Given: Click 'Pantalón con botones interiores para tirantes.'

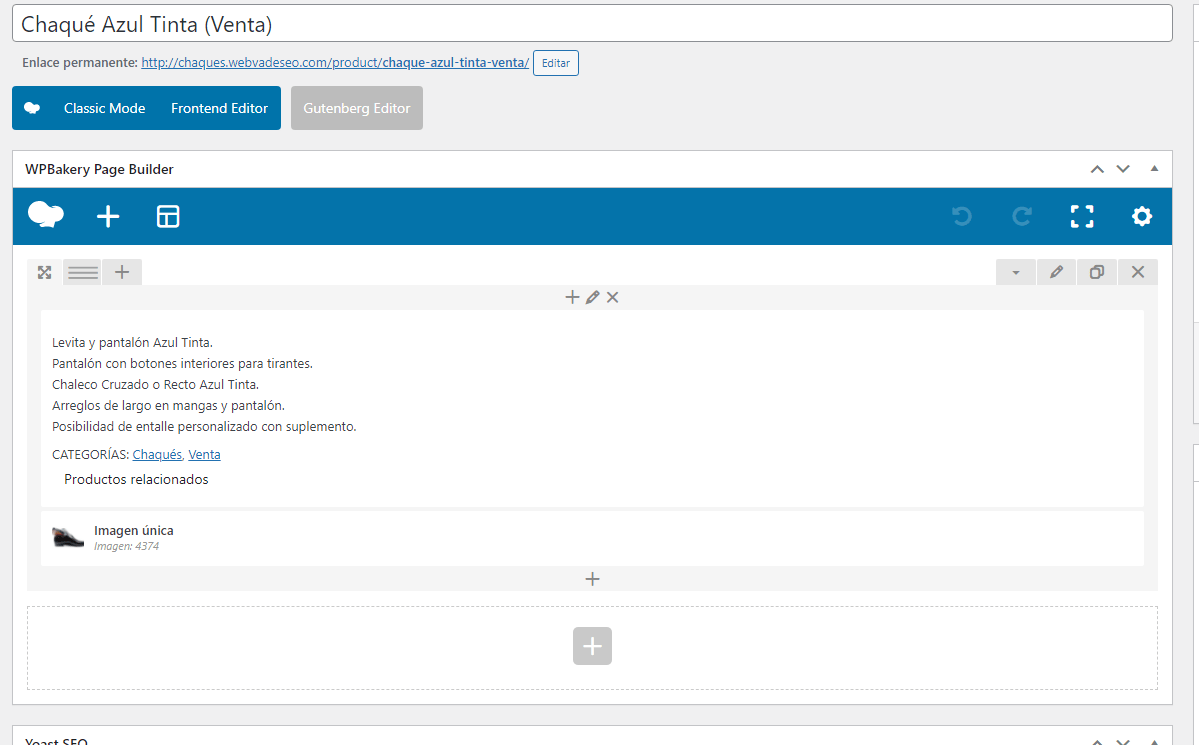Looking at the screenshot, I should click(x=182, y=363).
